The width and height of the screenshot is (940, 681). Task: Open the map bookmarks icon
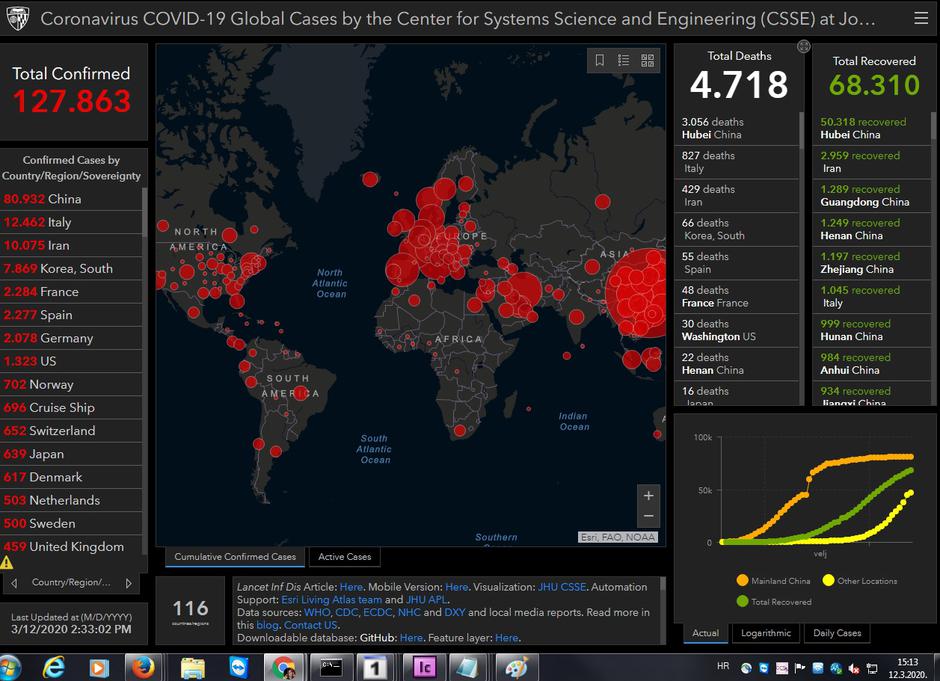[600, 60]
